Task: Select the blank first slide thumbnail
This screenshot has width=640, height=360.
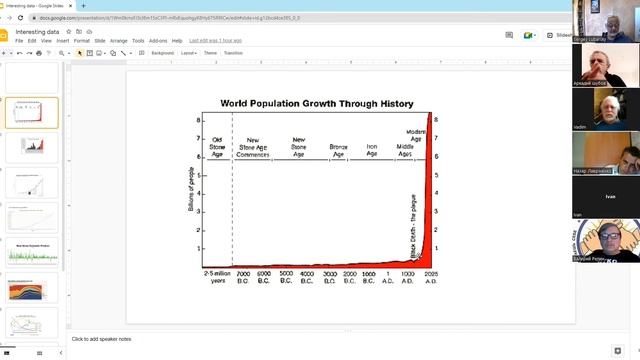Action: click(32, 78)
